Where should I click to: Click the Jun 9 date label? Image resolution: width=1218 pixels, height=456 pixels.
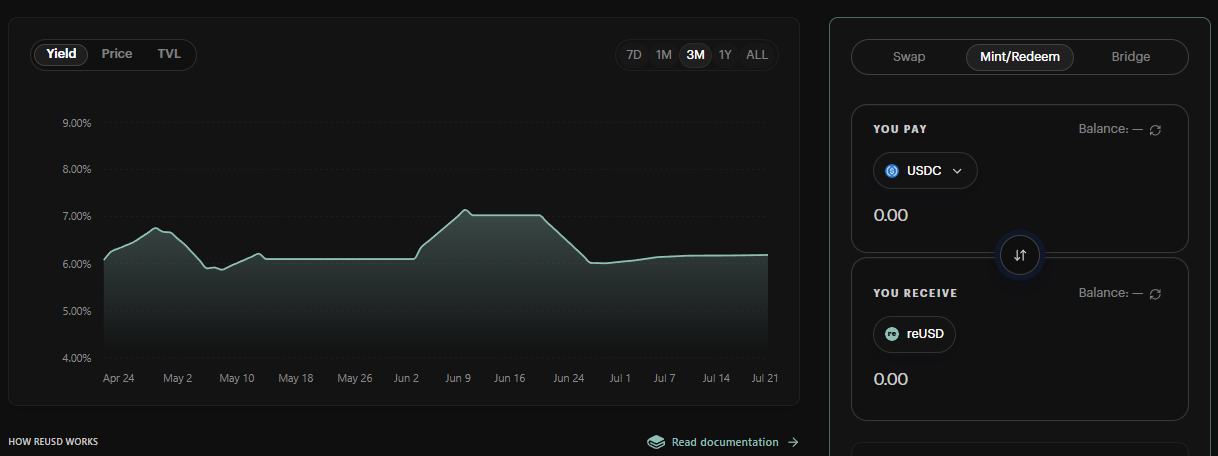point(458,379)
